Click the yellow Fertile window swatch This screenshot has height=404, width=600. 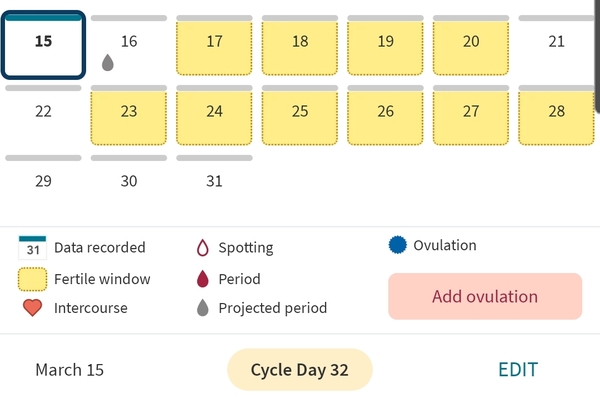point(33,279)
